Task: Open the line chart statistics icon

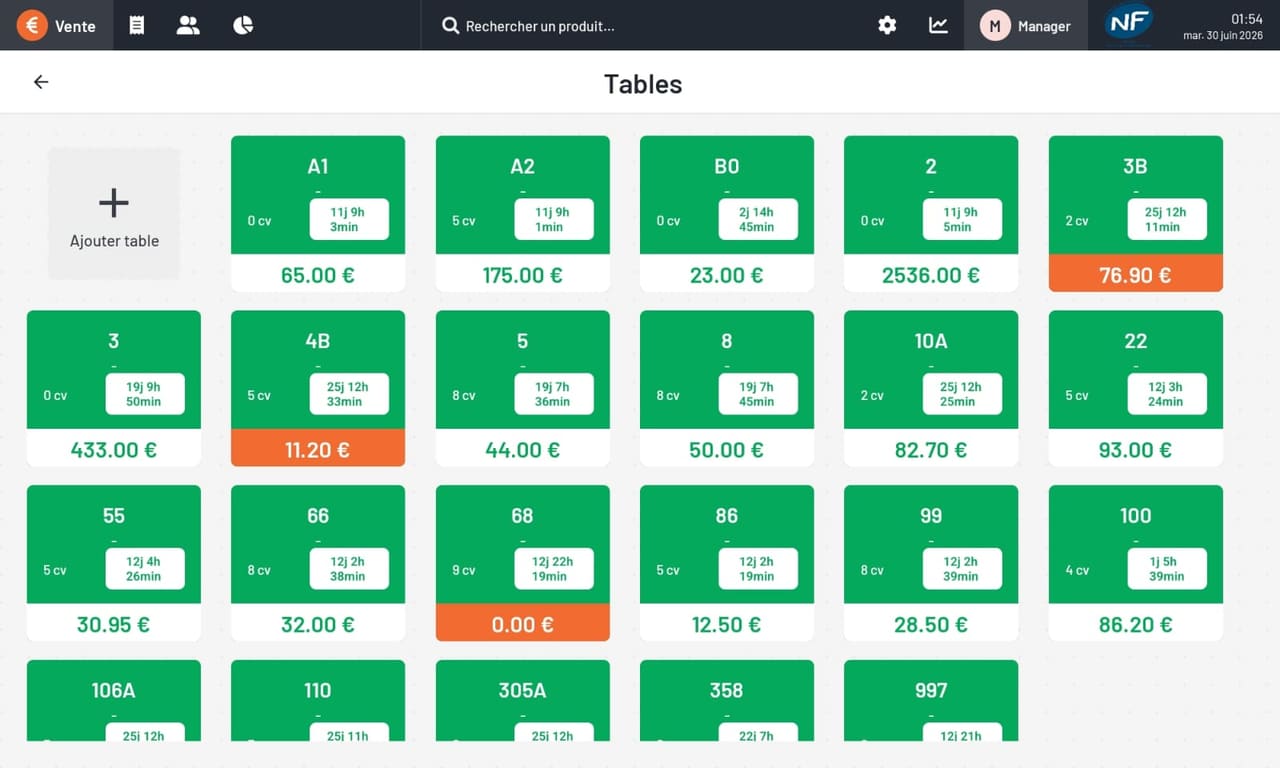Action: tap(938, 25)
